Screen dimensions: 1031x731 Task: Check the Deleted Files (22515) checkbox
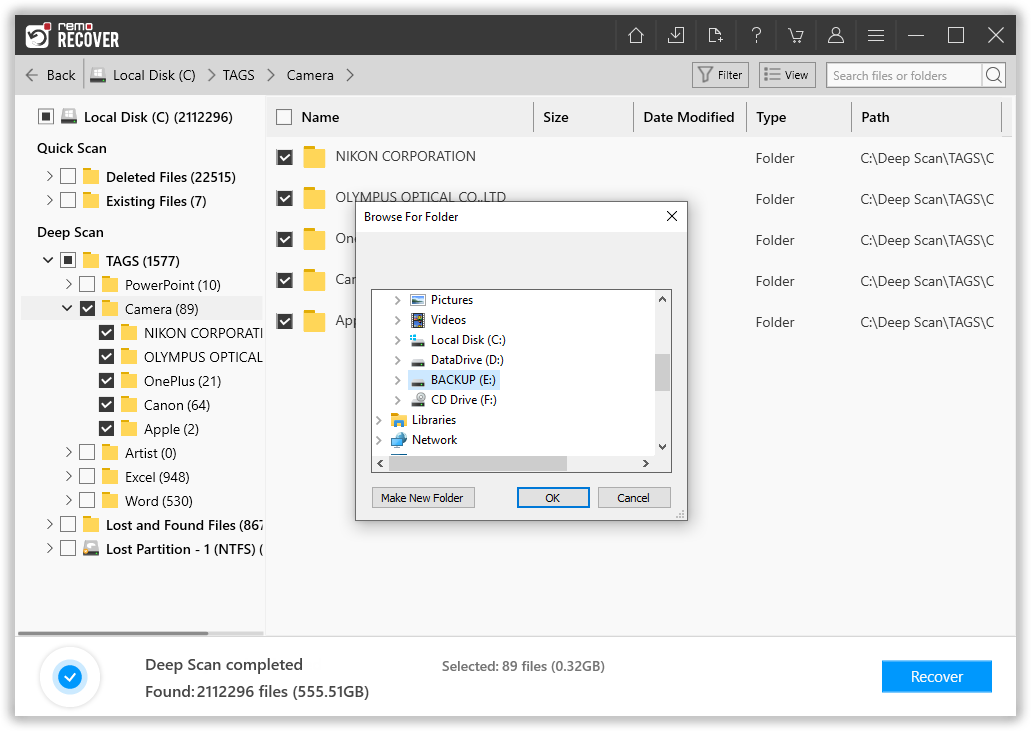(x=68, y=176)
